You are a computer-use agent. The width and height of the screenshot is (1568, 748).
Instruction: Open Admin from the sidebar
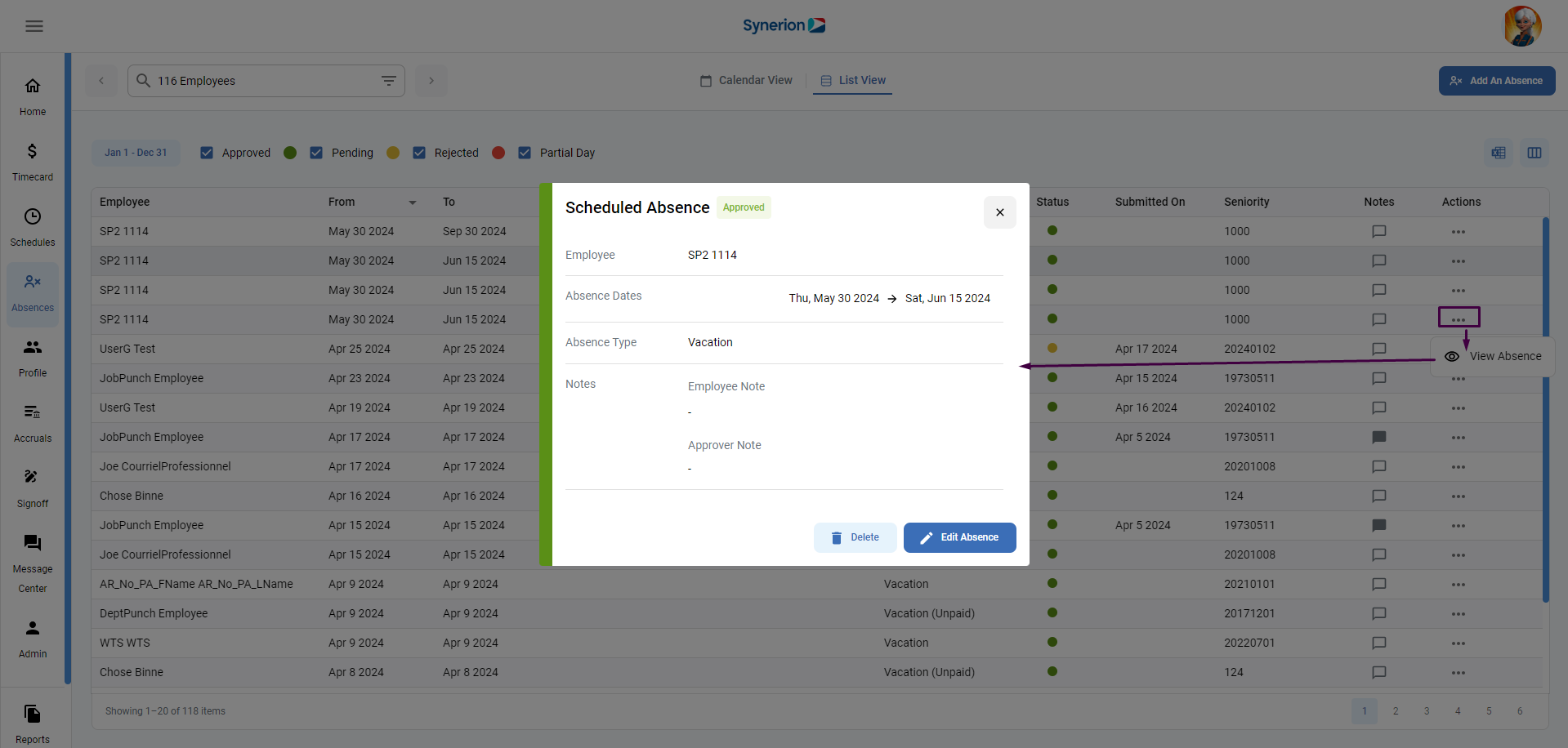pyautogui.click(x=33, y=639)
